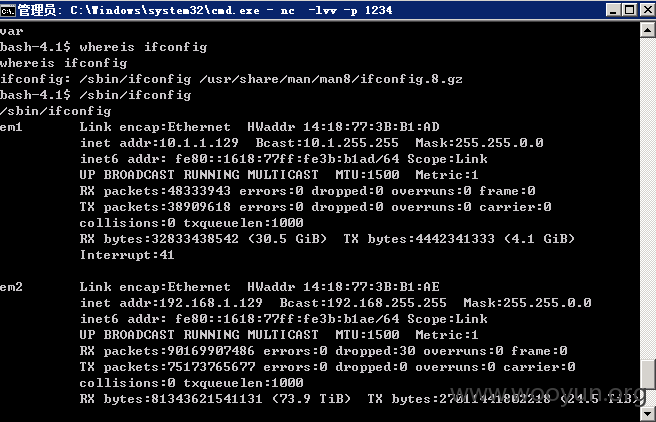Click the Interrupt:41 line
Screen dimensions: 656x422
tap(127, 255)
